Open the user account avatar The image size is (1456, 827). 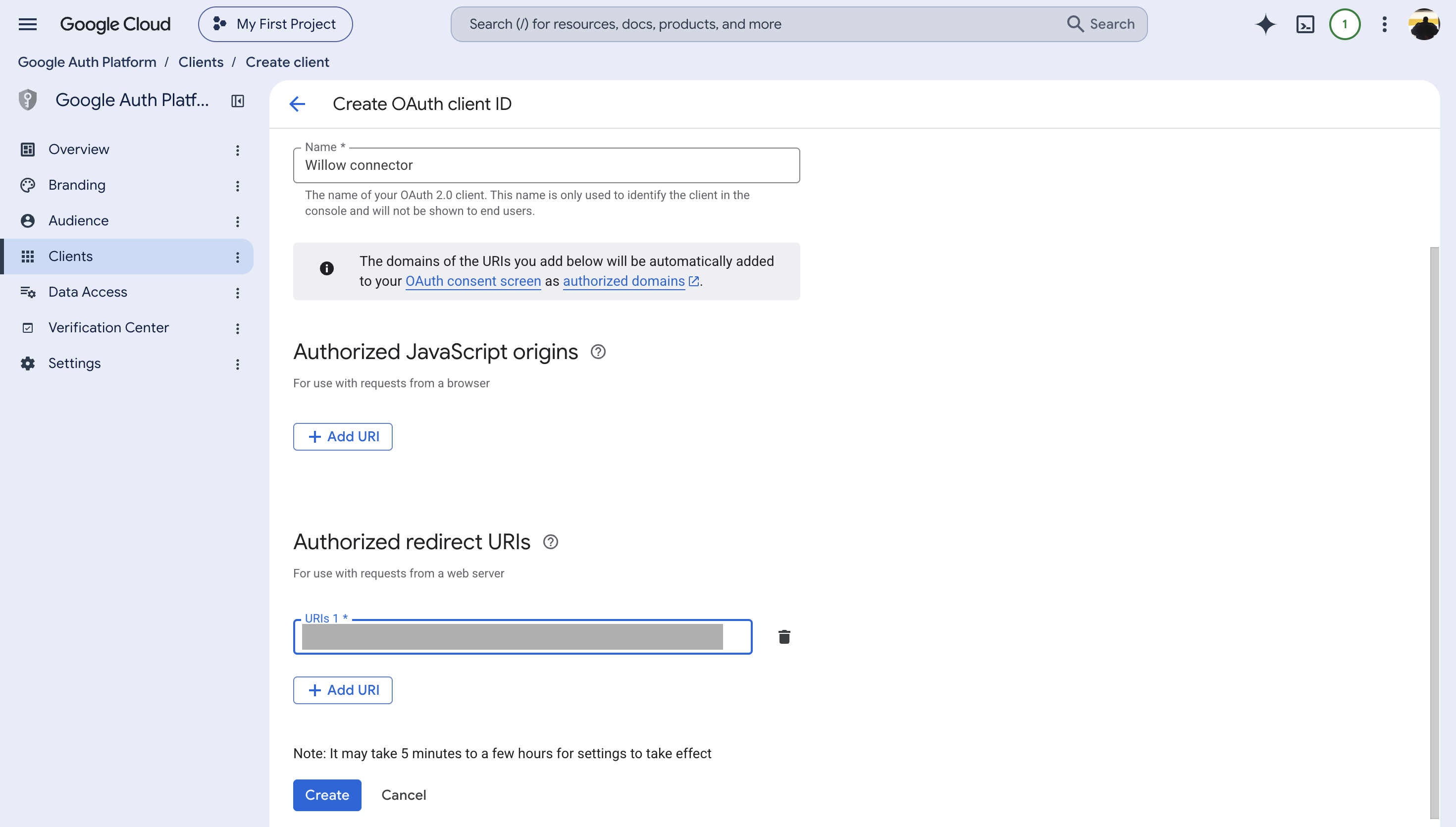pyautogui.click(x=1424, y=24)
